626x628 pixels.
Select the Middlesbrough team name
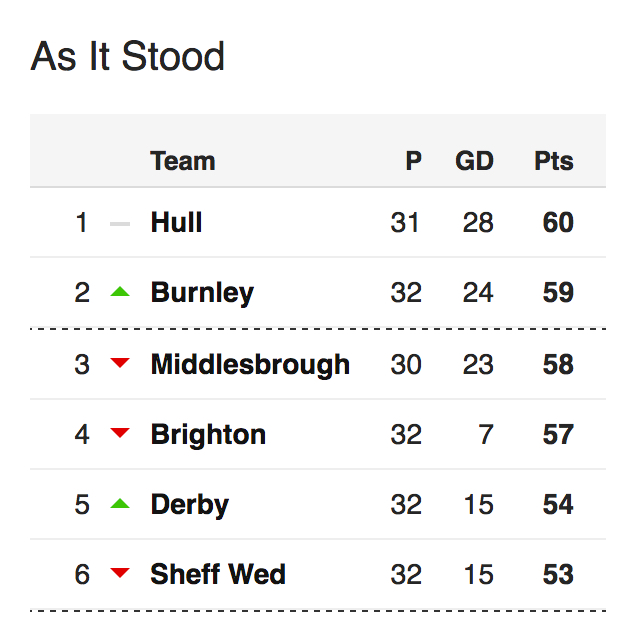pyautogui.click(x=250, y=365)
